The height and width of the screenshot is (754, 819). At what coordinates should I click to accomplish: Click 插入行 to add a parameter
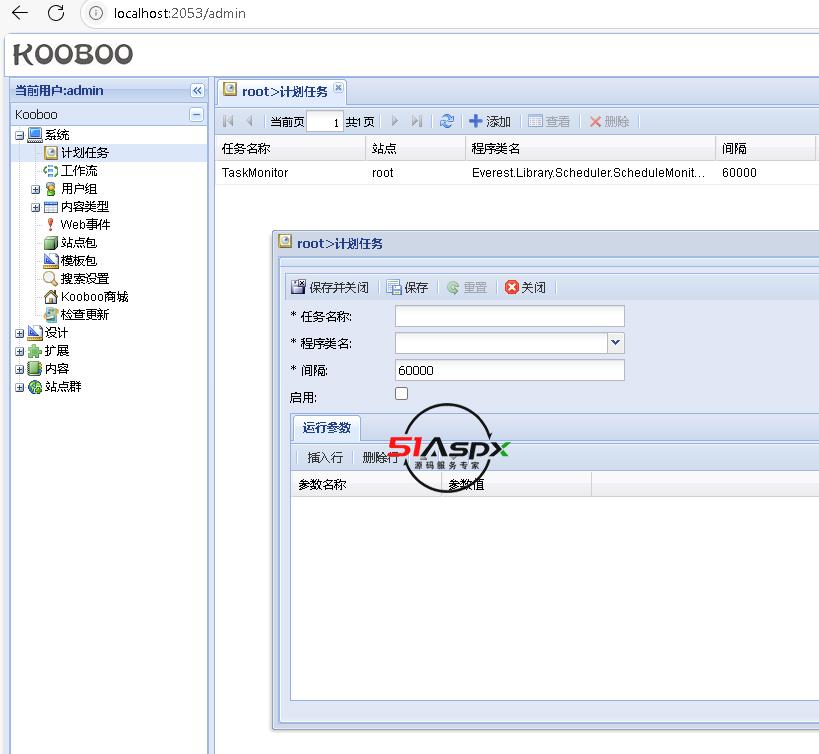pos(325,457)
